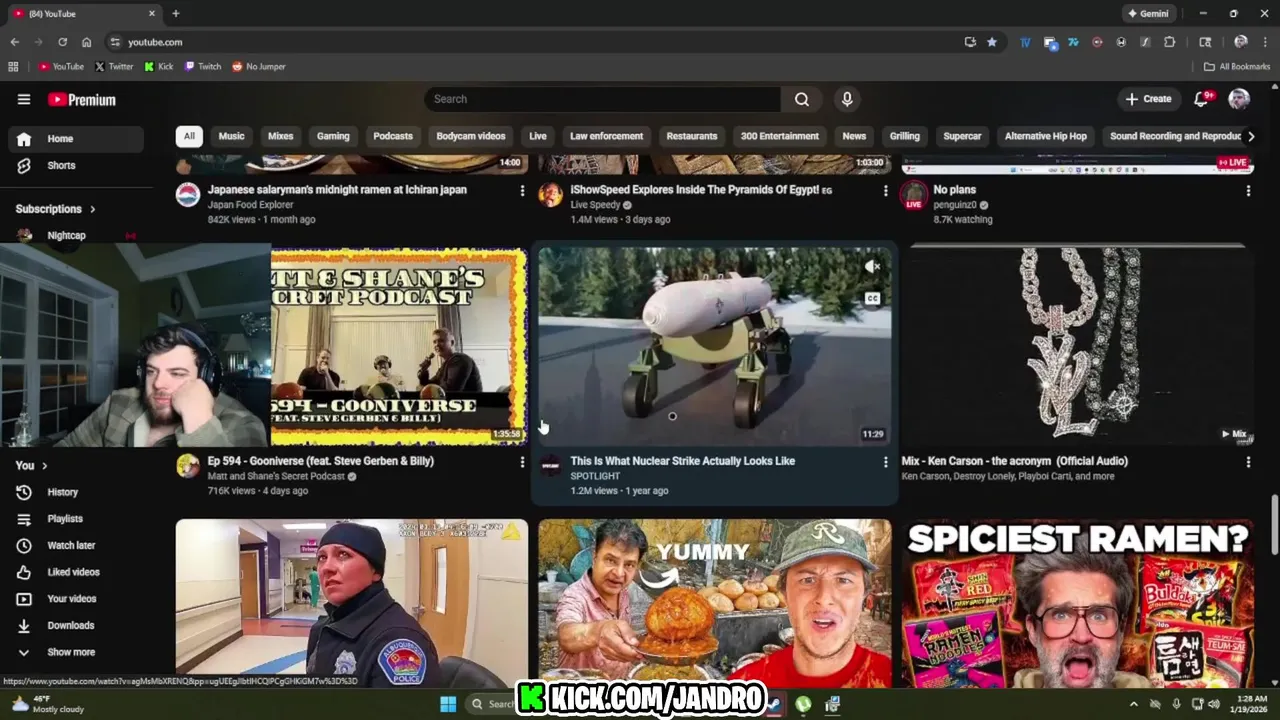Click the YouTube search input field
This screenshot has height=720, width=1280.
602,99
